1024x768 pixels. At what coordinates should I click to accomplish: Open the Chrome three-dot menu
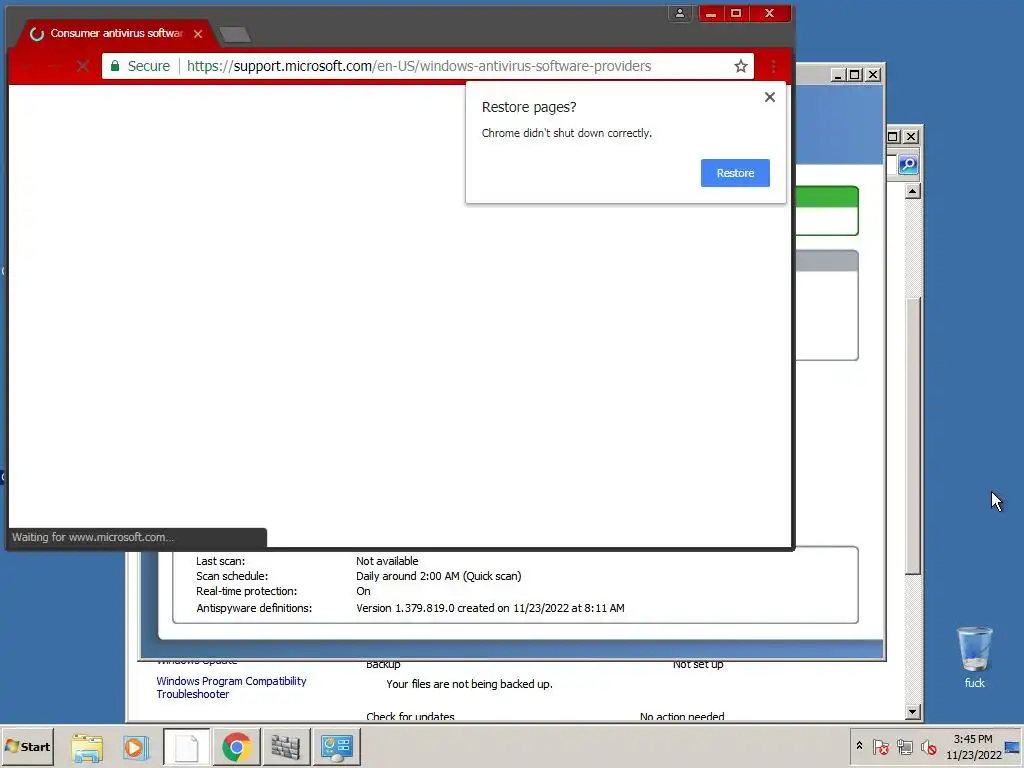tap(773, 66)
